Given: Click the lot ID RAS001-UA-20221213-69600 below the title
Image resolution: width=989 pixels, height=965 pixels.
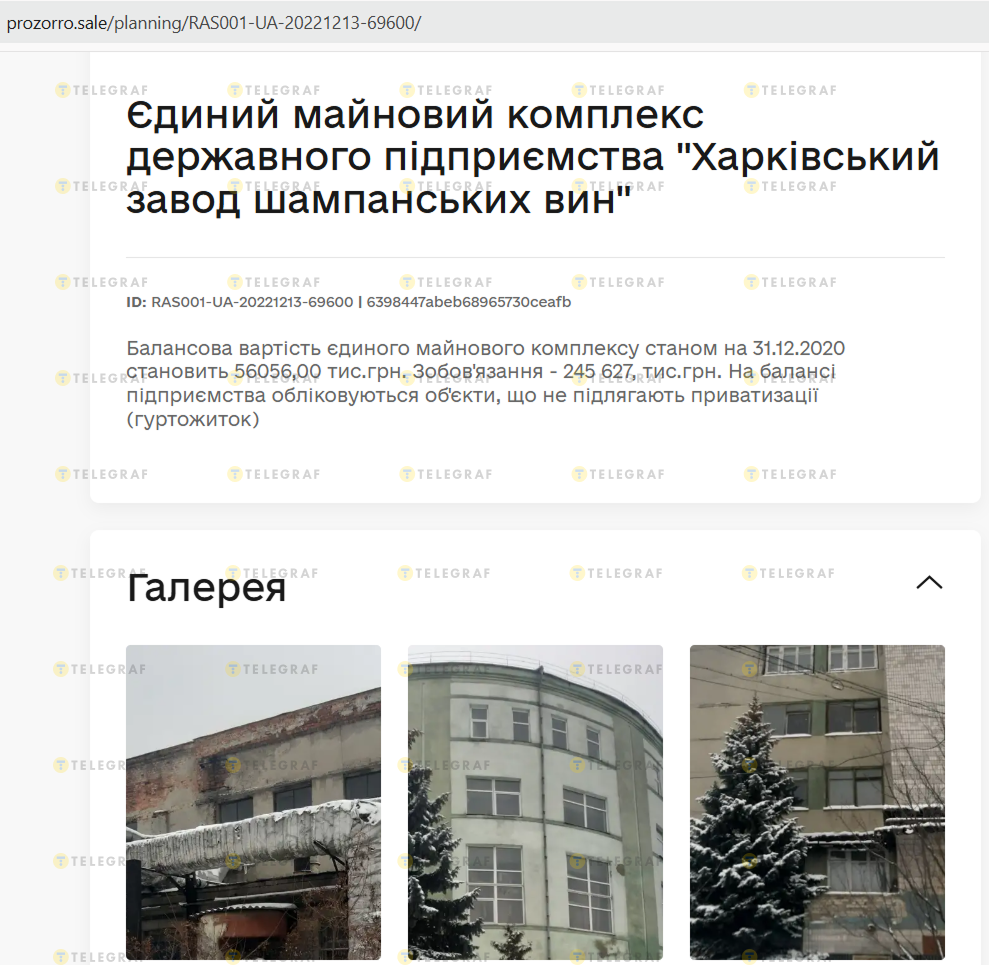Looking at the screenshot, I should [x=252, y=302].
